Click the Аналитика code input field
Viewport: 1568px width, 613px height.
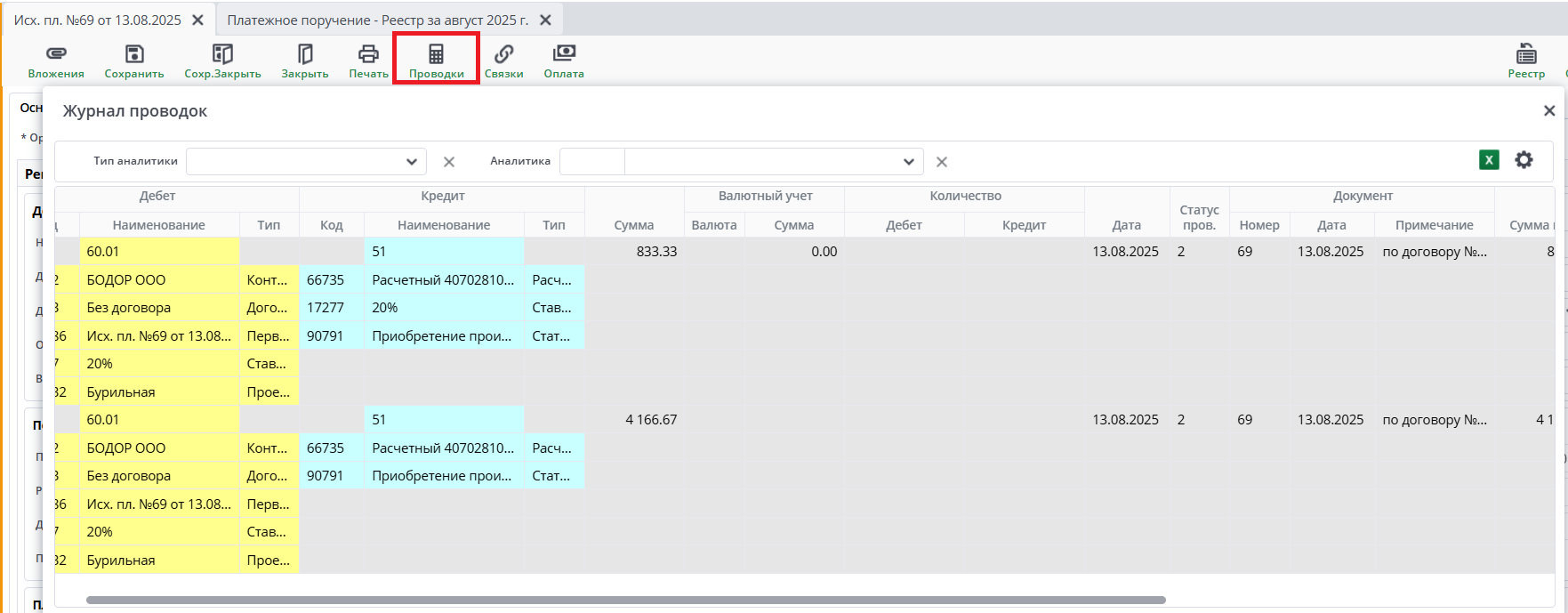pyautogui.click(x=592, y=162)
